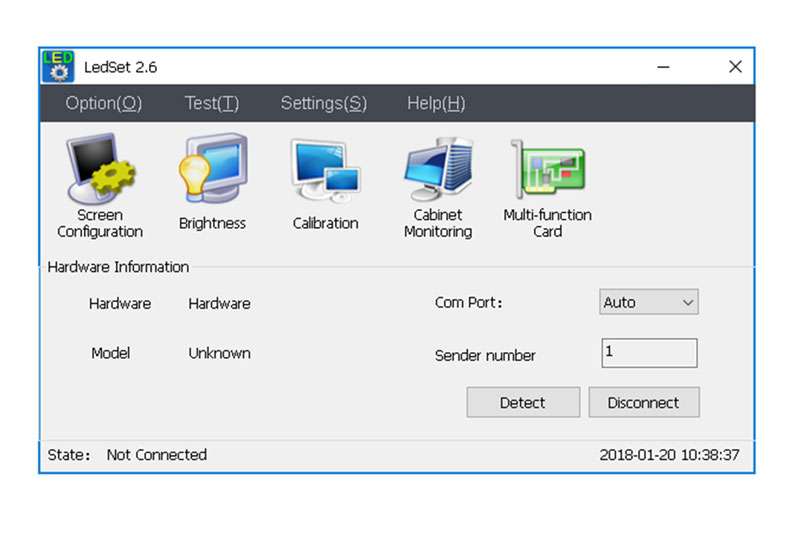
Task: Open Cabinet Monitoring
Action: [x=438, y=188]
